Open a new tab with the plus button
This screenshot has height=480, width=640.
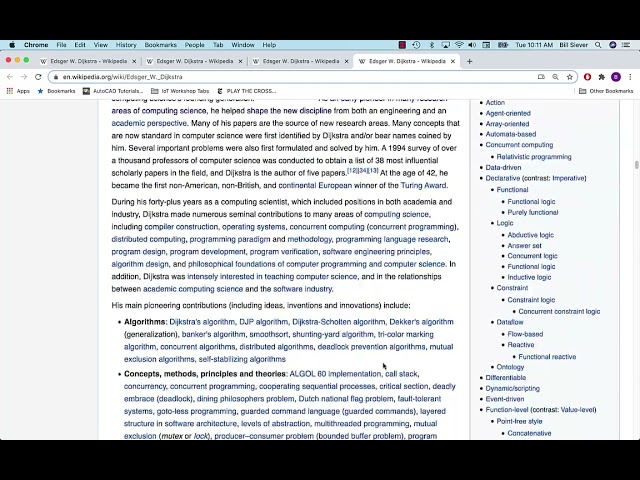[x=469, y=61]
